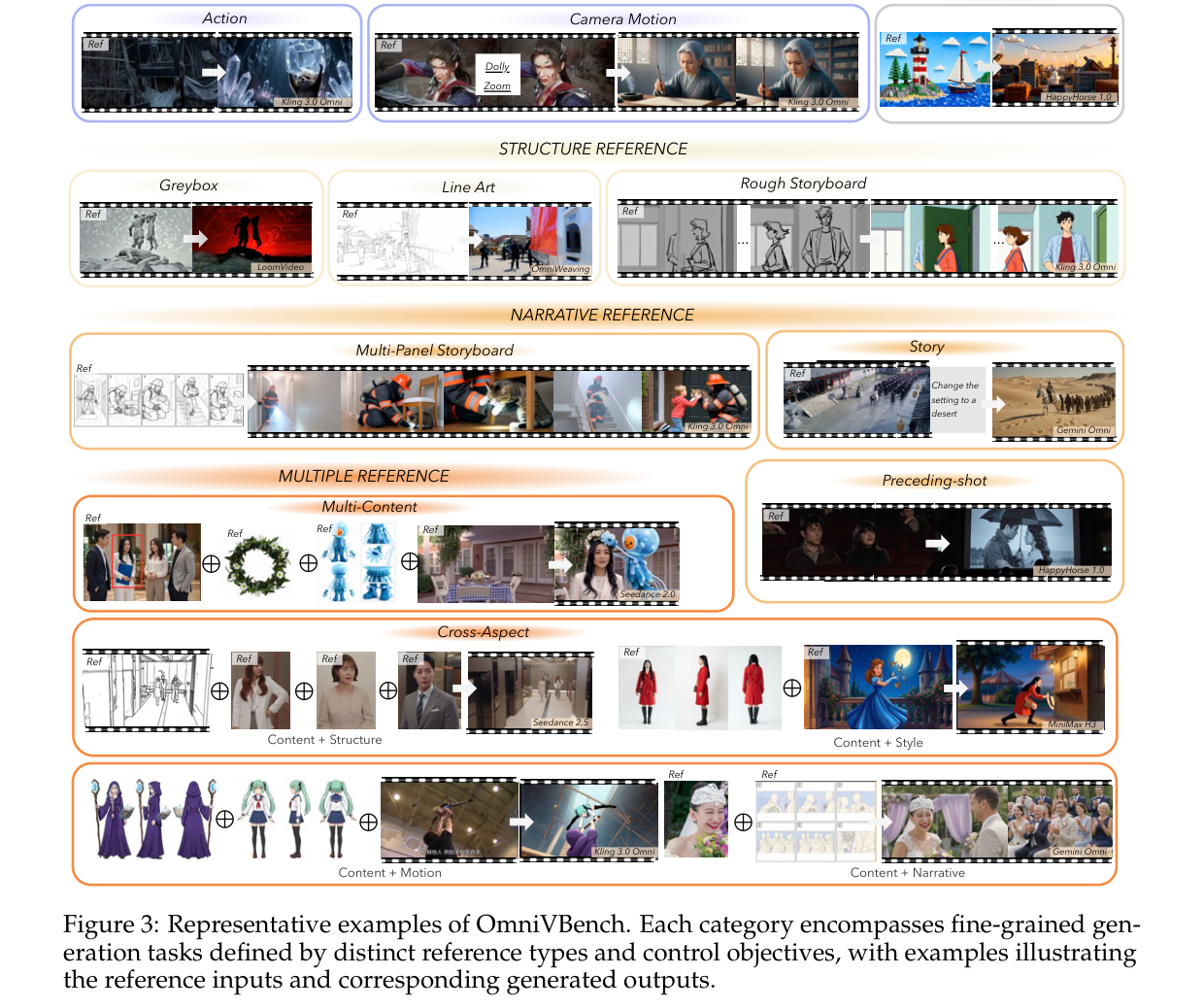Select the "OmniWeaving" model label
The image size is (1204, 1008).
559,269
